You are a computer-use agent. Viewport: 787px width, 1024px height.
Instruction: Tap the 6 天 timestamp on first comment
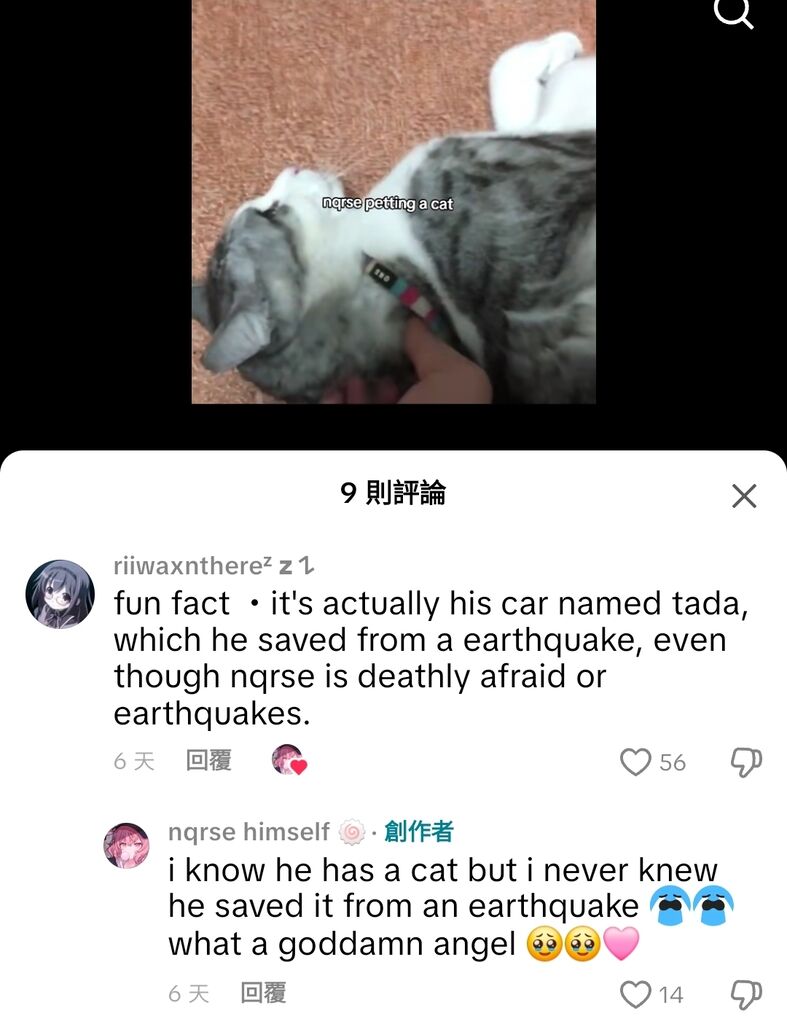point(134,761)
